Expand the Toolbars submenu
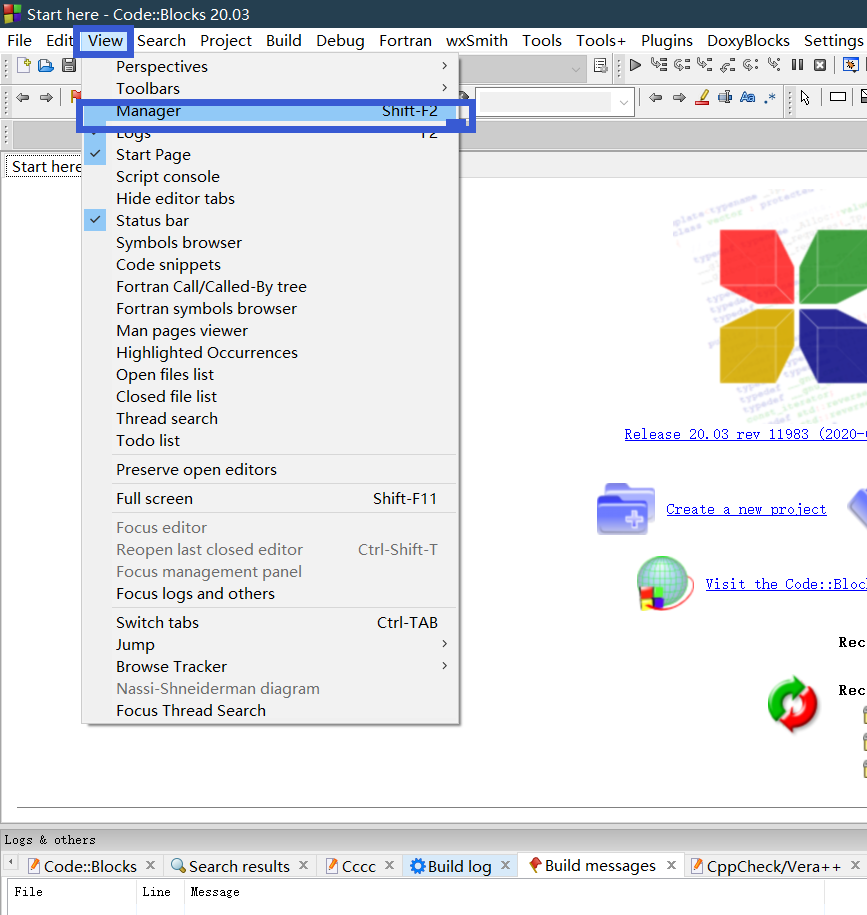 click(x=270, y=89)
